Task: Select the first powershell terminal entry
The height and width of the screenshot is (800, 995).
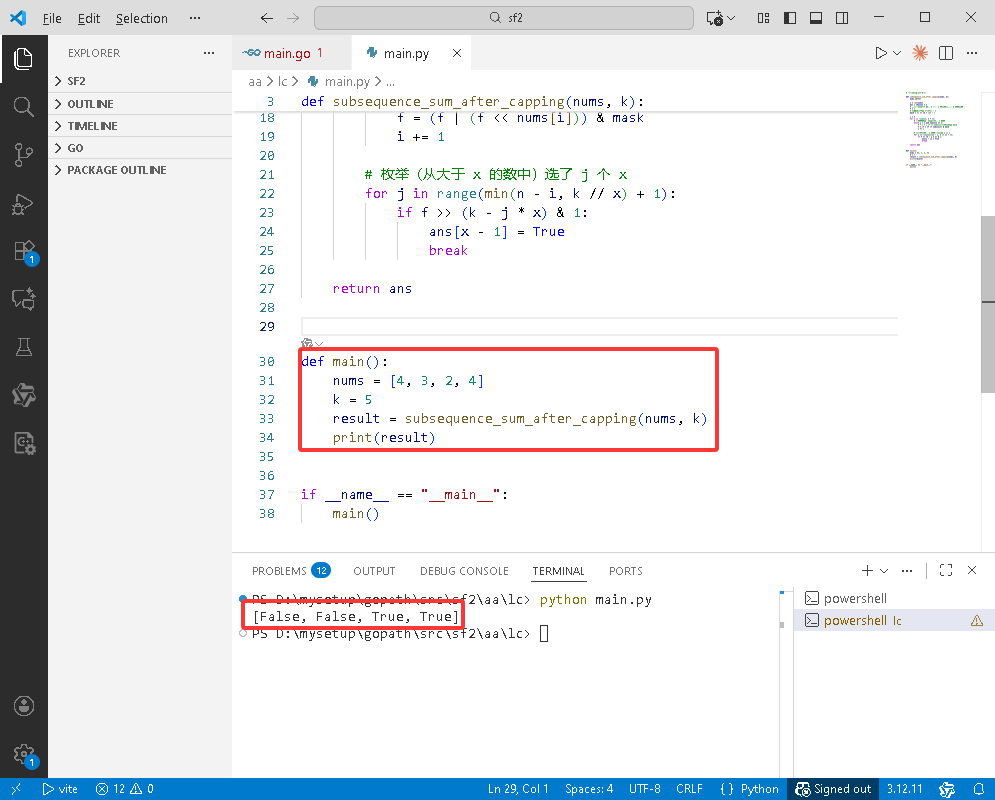Action: 893,598
